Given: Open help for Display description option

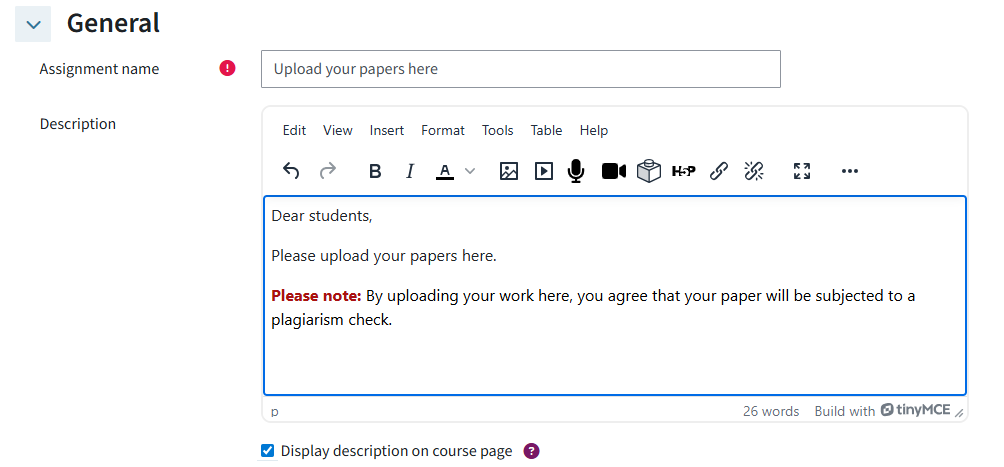Looking at the screenshot, I should pyautogui.click(x=531, y=451).
